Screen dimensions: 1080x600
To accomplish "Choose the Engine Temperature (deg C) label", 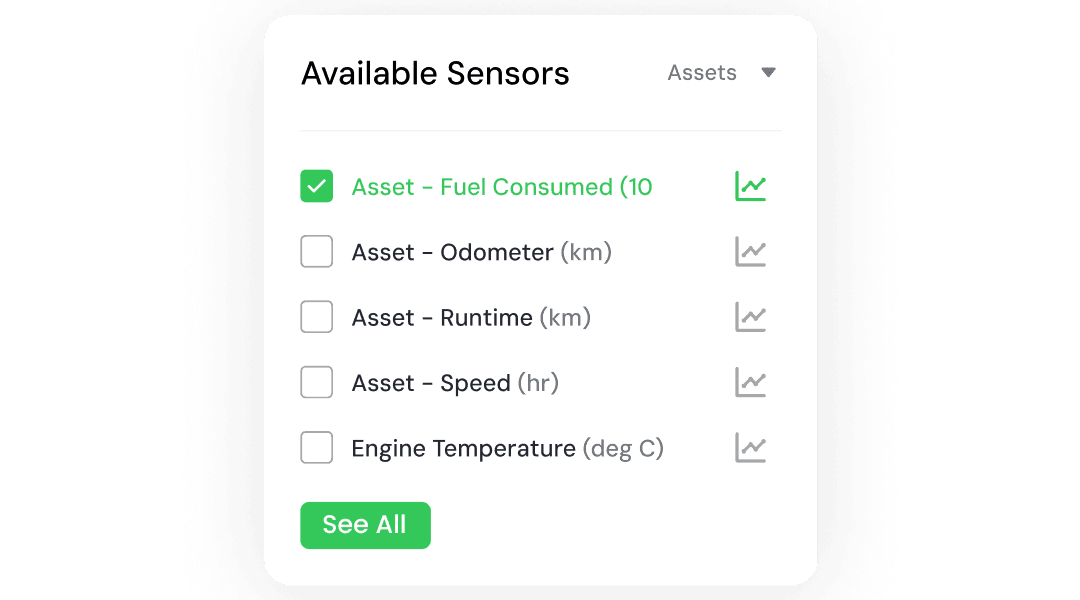I will pos(508,448).
